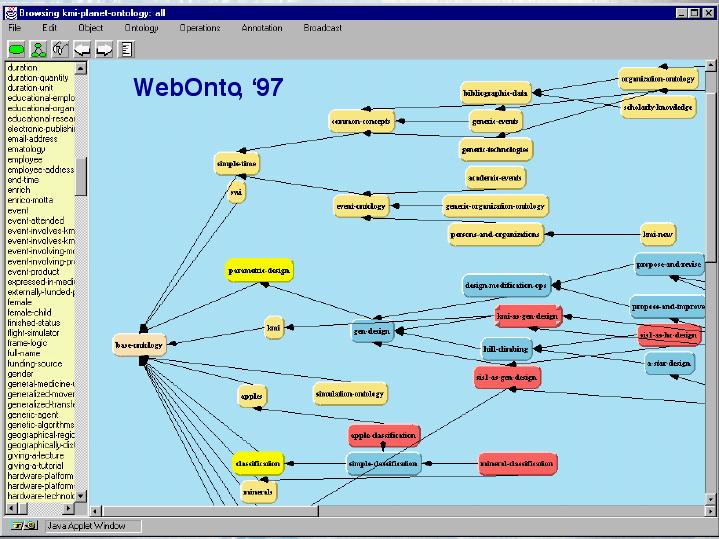719x539 pixels.
Task: Select 'email-address' in the class list
Action: coord(32,139)
